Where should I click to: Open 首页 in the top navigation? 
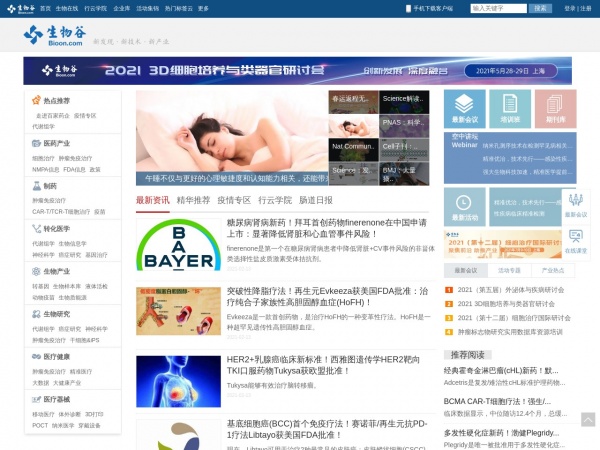pyautogui.click(x=45, y=8)
